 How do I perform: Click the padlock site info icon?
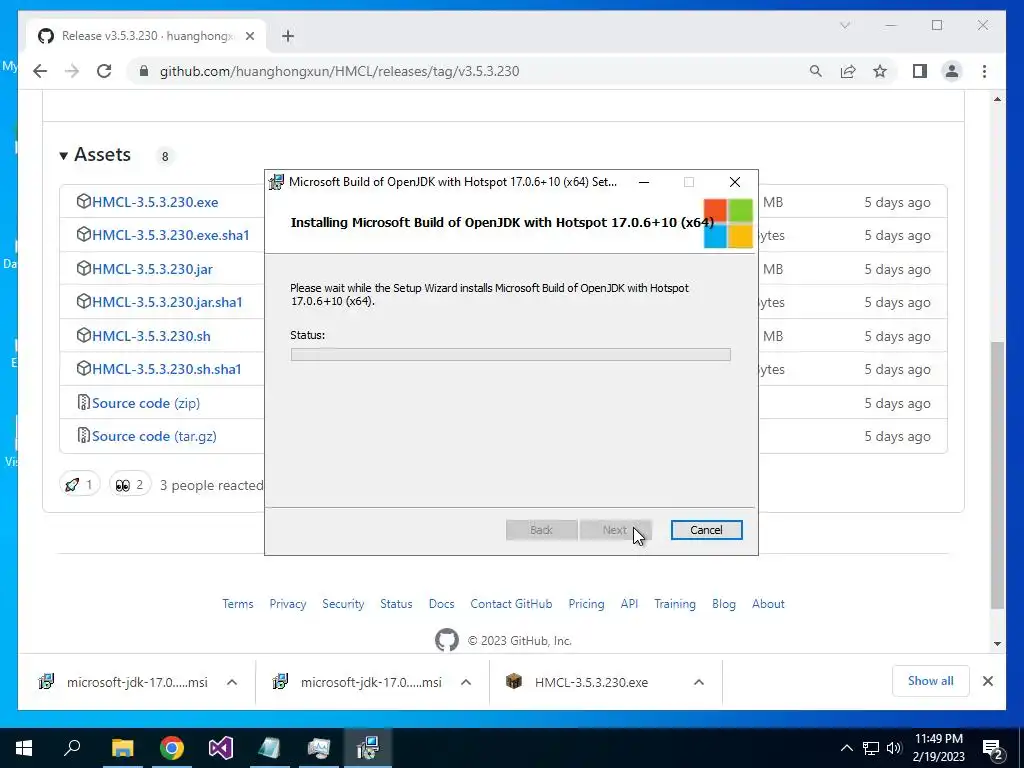[x=144, y=71]
